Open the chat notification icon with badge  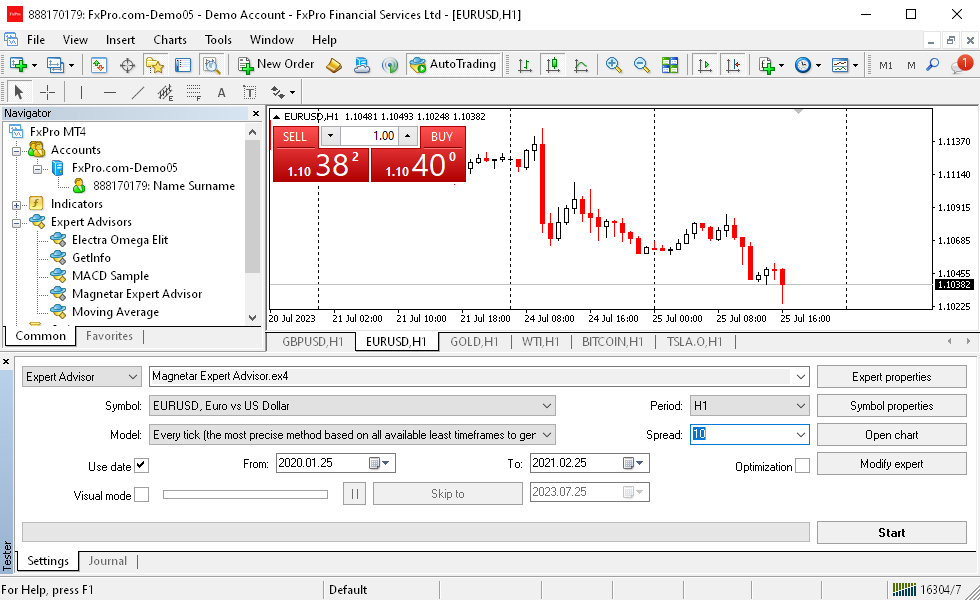pos(961,64)
